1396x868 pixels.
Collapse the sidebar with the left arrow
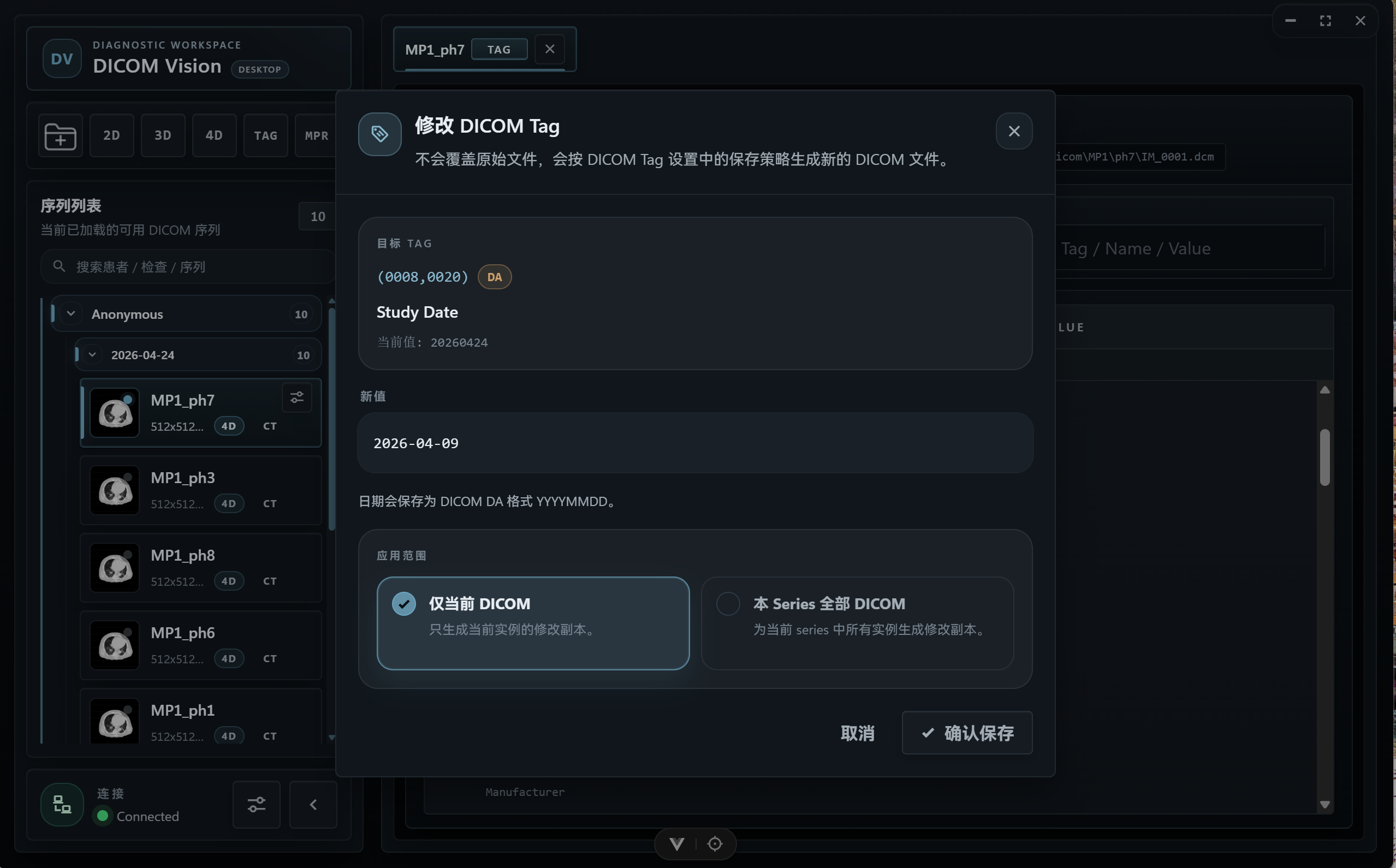pos(313,804)
